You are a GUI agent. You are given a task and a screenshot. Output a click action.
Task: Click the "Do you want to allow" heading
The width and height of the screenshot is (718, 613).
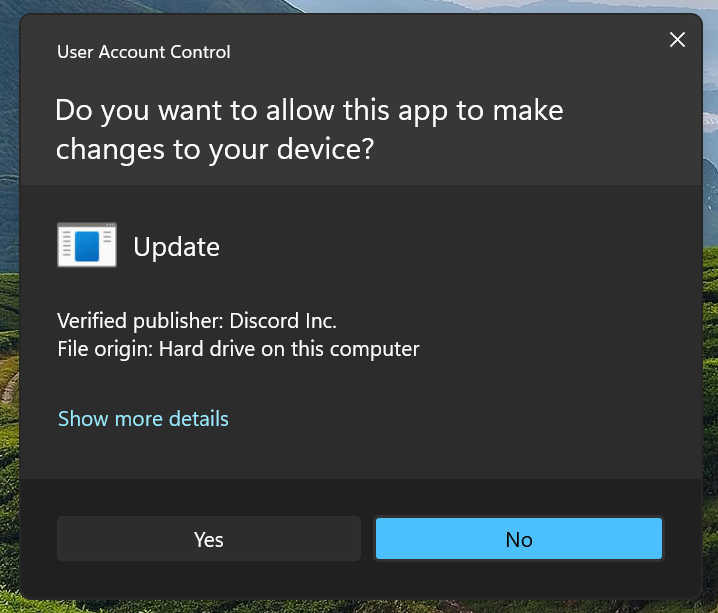[309, 130]
